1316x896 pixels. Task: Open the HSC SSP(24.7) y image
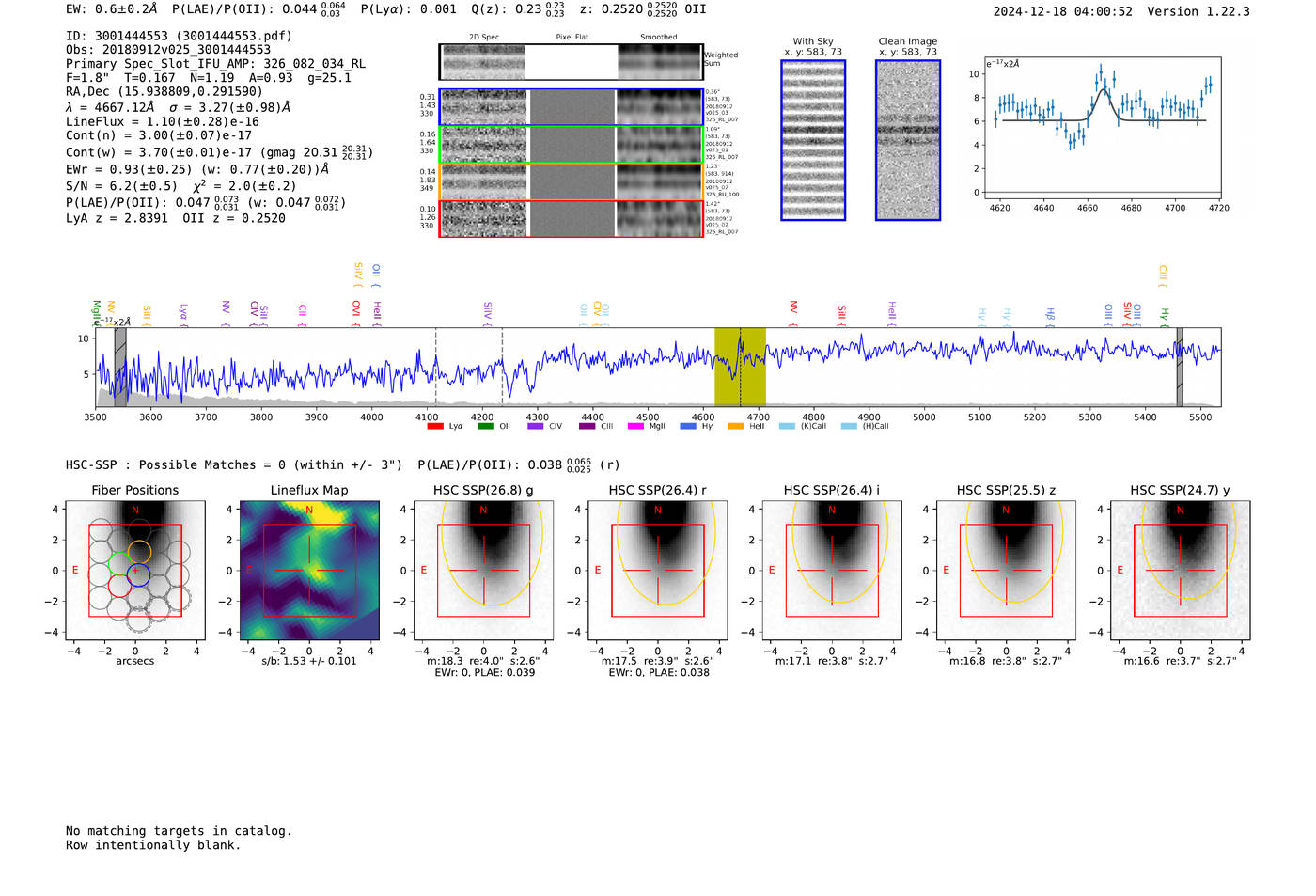[x=1180, y=571]
